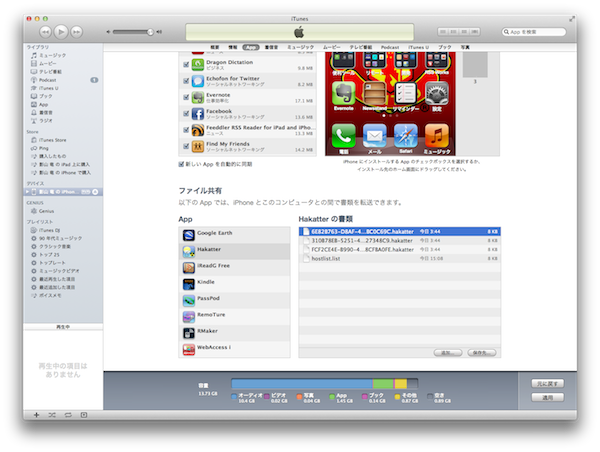The height and width of the screenshot is (452, 600).
Task: Click the orange Music icon in the dock
Action: pyautogui.click(x=437, y=135)
